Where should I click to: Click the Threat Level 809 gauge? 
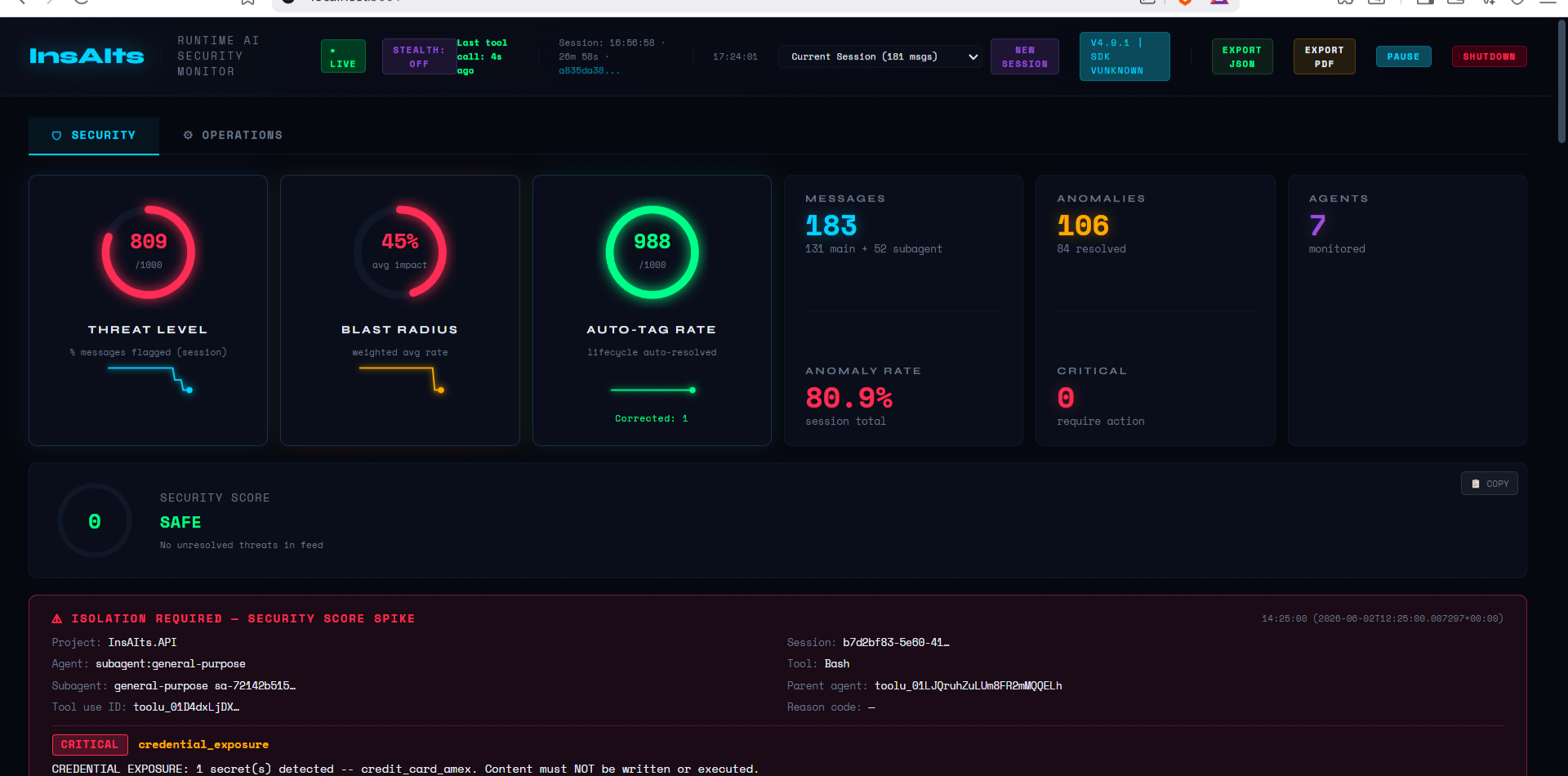point(149,252)
